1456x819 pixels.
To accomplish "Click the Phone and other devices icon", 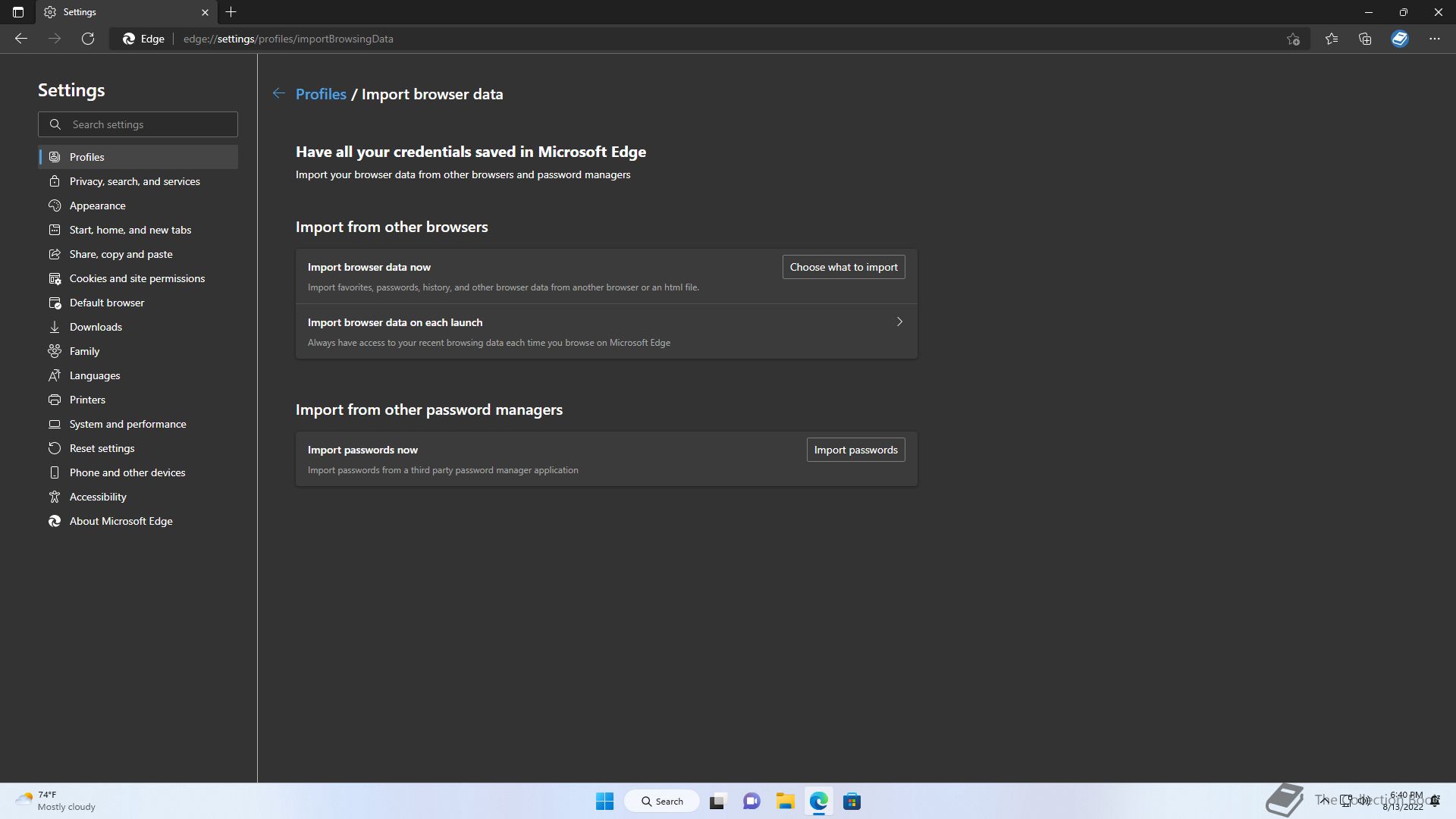I will pos(55,472).
